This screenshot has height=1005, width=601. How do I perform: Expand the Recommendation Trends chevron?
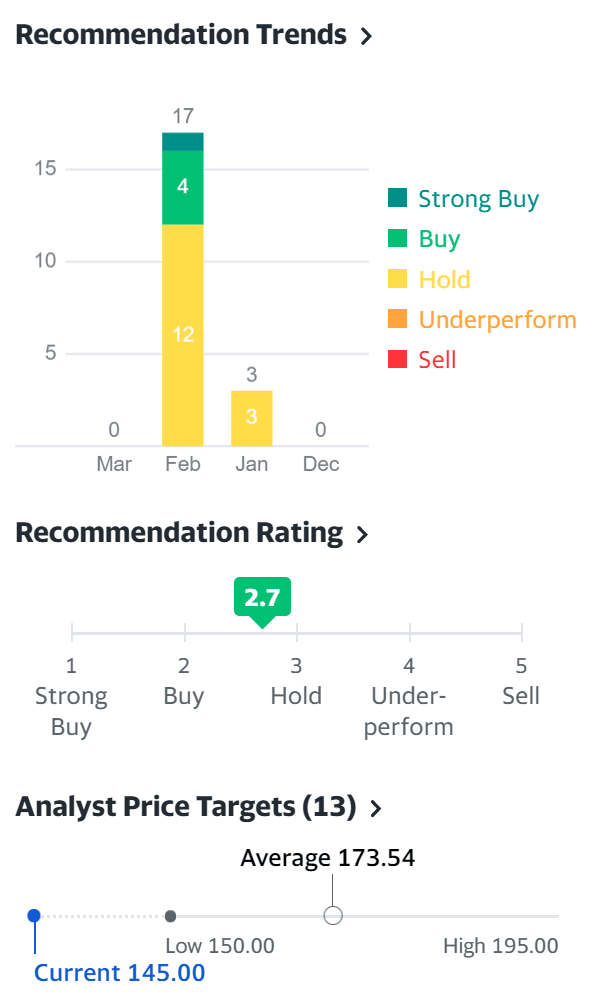pos(366,37)
